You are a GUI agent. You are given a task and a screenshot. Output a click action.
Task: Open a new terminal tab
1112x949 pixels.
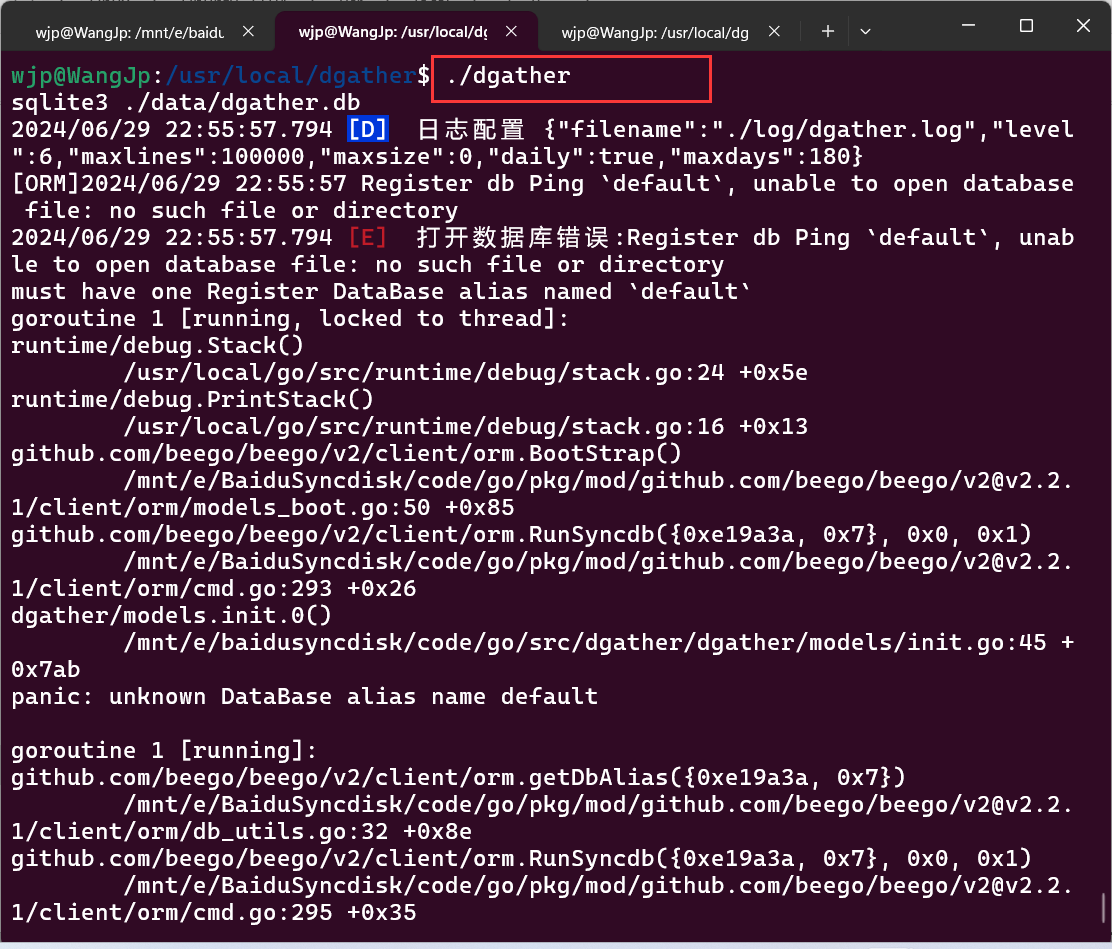827,32
